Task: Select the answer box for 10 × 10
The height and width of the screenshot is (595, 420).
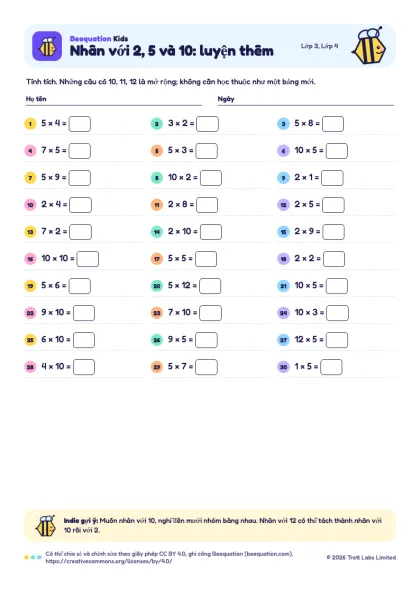Action: click(88, 259)
